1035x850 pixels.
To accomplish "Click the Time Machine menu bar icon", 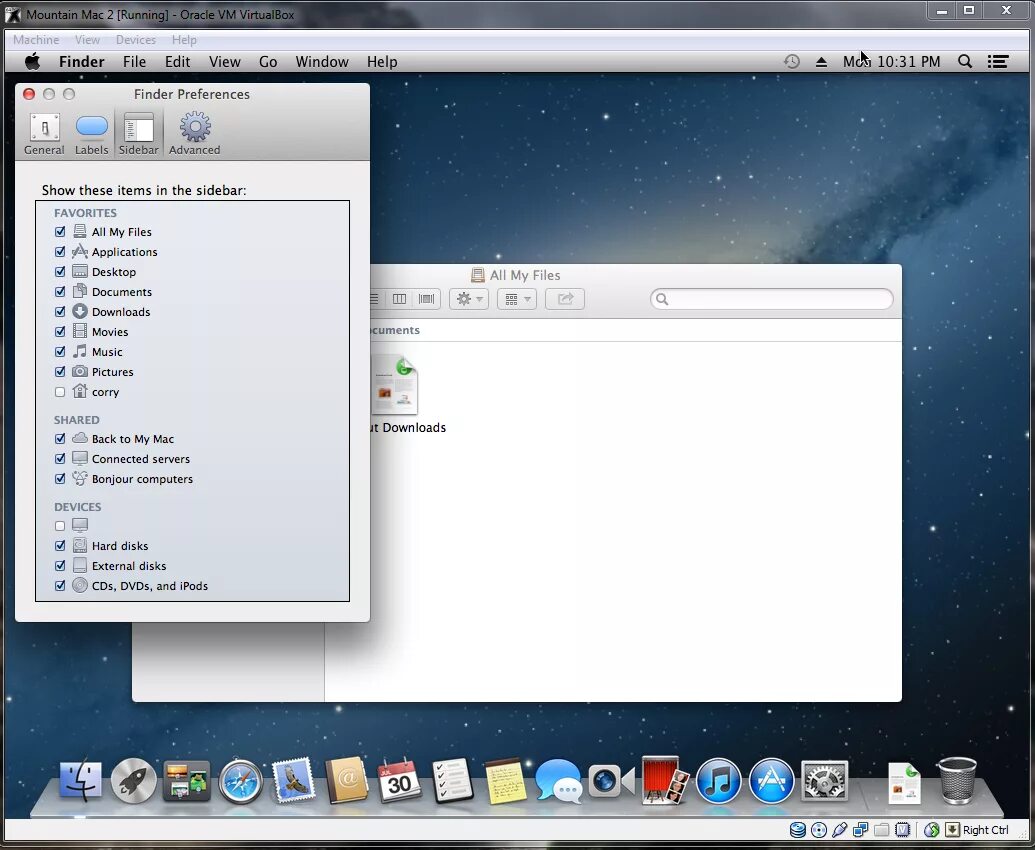I will pos(791,61).
